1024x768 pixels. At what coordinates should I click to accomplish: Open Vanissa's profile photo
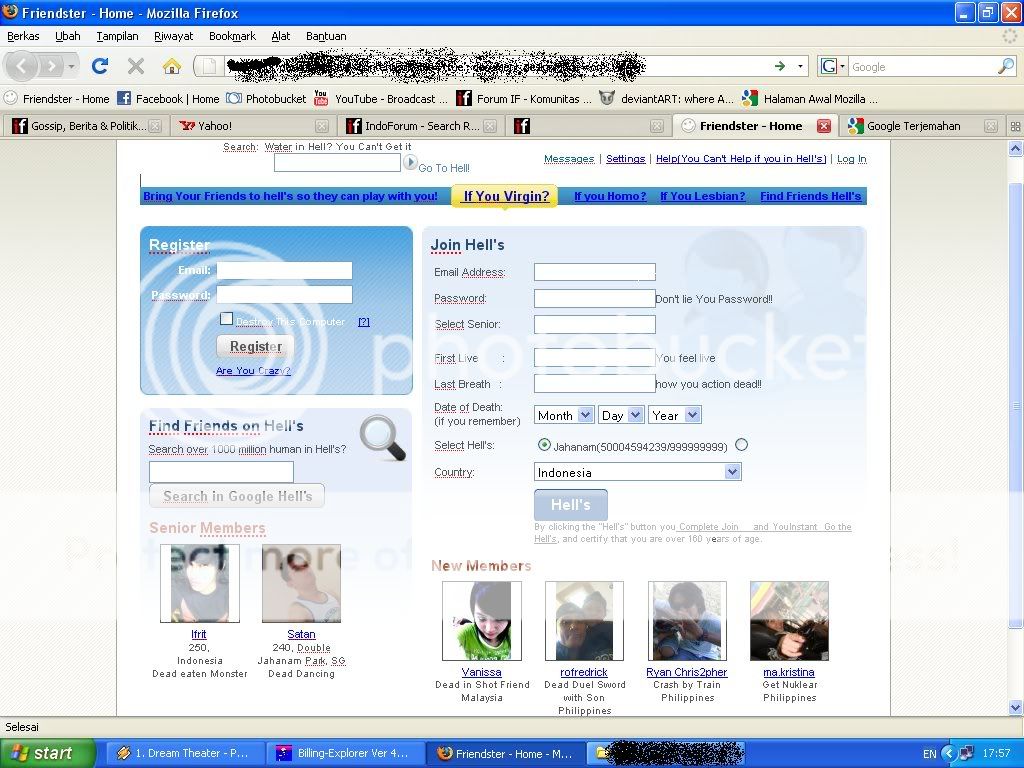click(482, 621)
